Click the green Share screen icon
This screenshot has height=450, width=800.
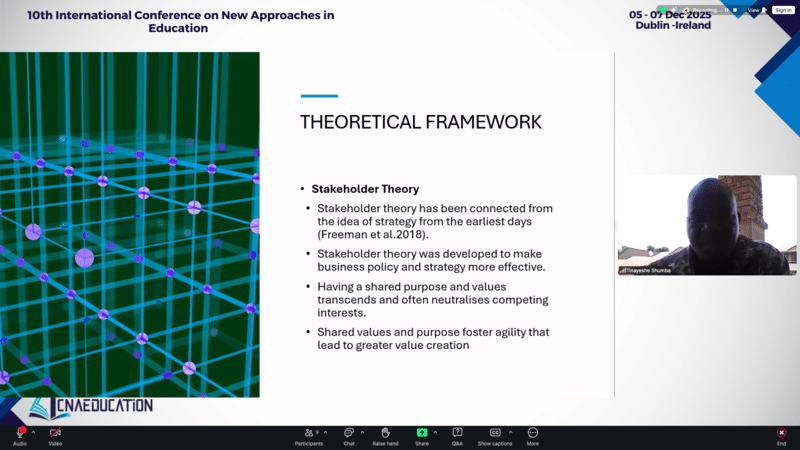click(x=422, y=433)
